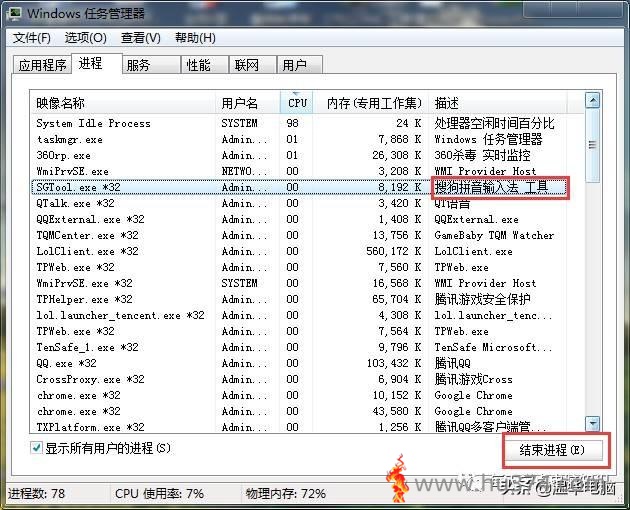Click the 结束进程(E) button
Screen dimensions: 630x510
pos(556,450)
